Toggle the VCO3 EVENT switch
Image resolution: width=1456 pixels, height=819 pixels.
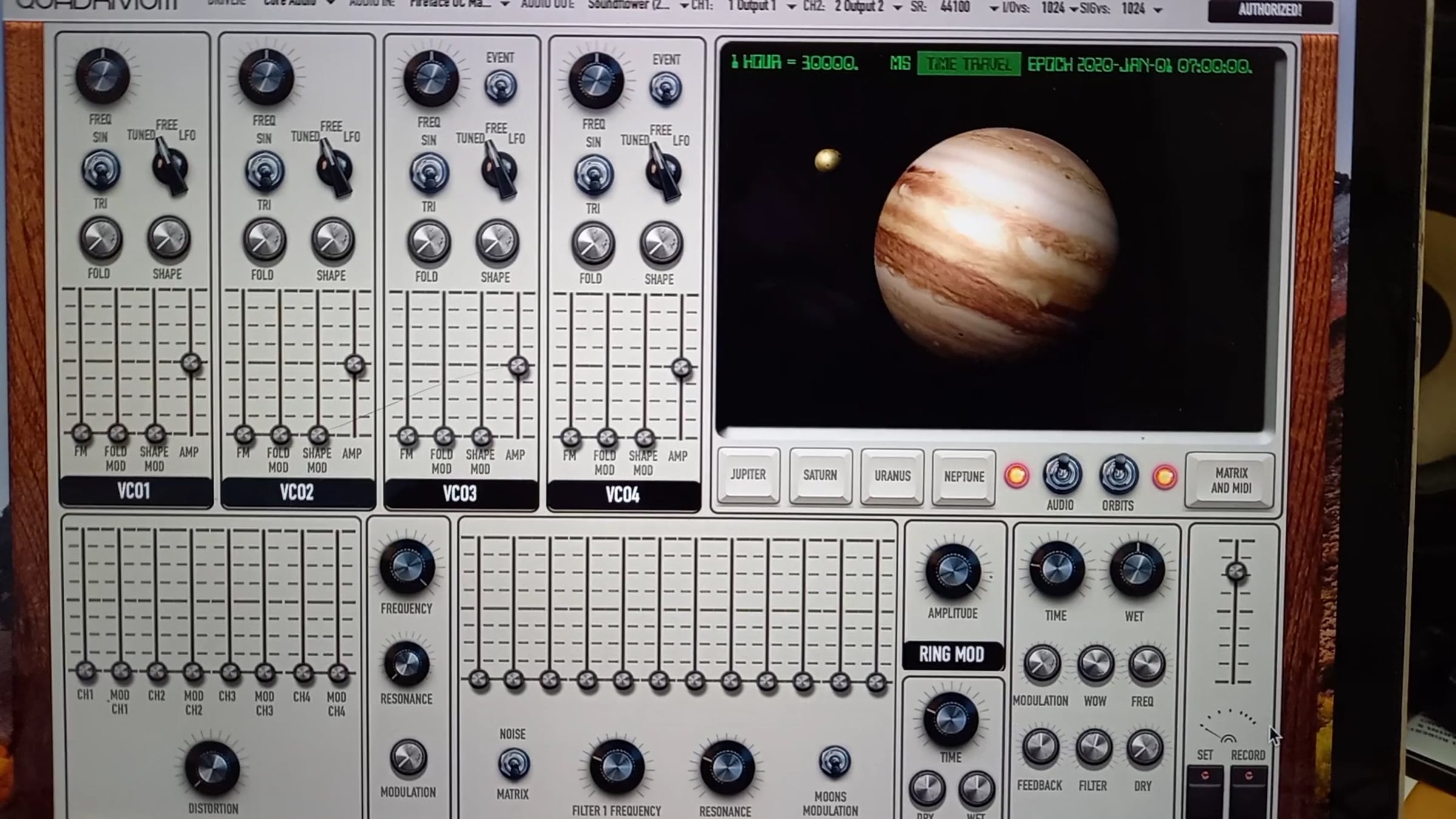pos(500,86)
